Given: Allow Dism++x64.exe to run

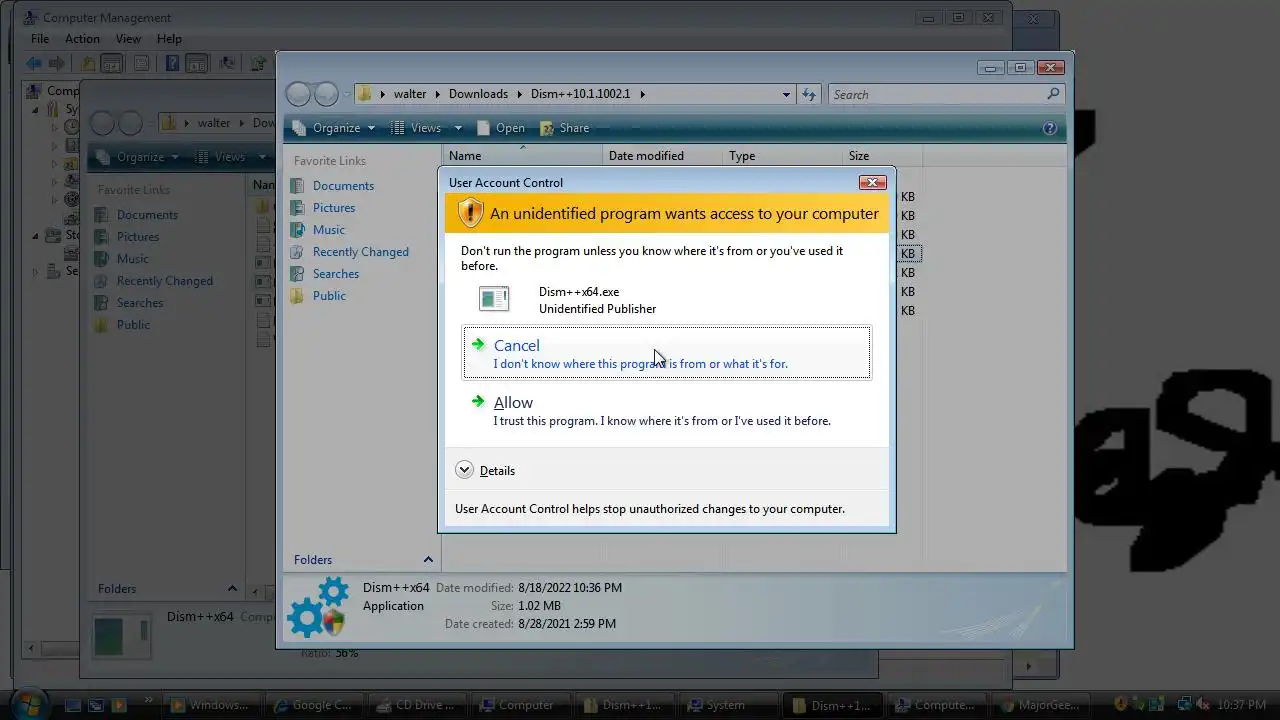Looking at the screenshot, I should click(666, 410).
